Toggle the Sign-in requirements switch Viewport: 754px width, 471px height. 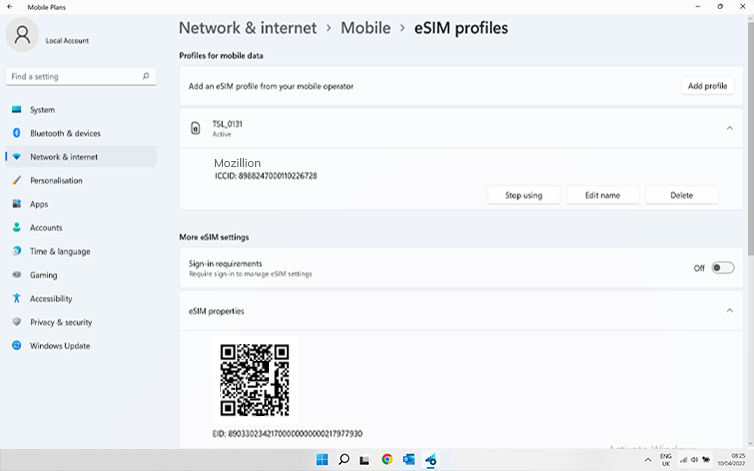[722, 268]
